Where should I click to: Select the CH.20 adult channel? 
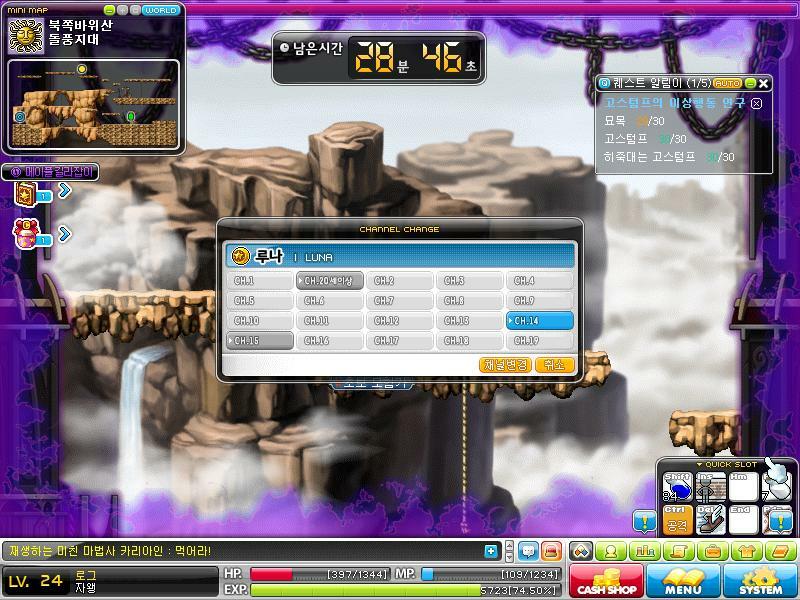click(330, 281)
